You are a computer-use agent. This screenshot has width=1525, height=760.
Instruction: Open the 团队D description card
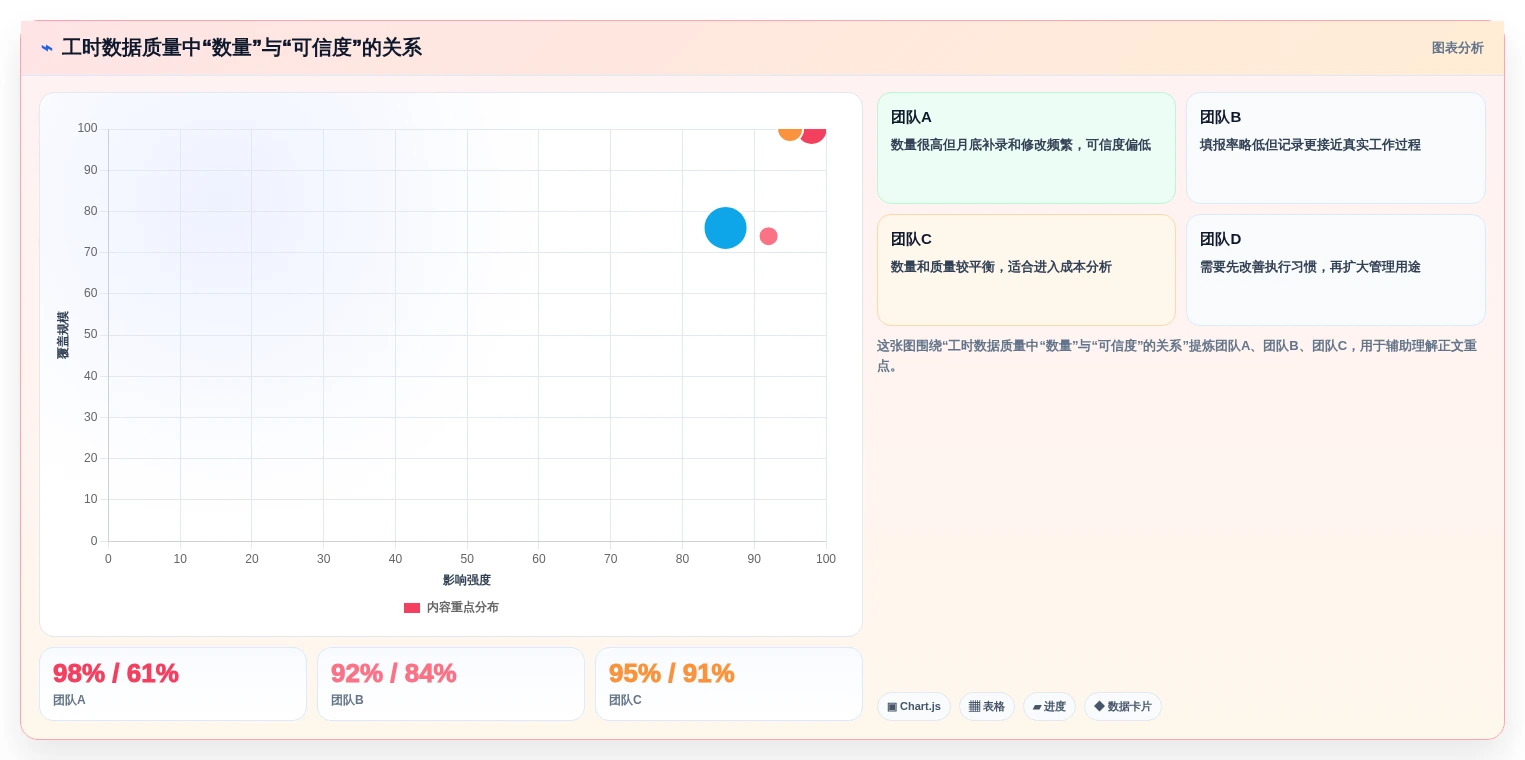1335,270
